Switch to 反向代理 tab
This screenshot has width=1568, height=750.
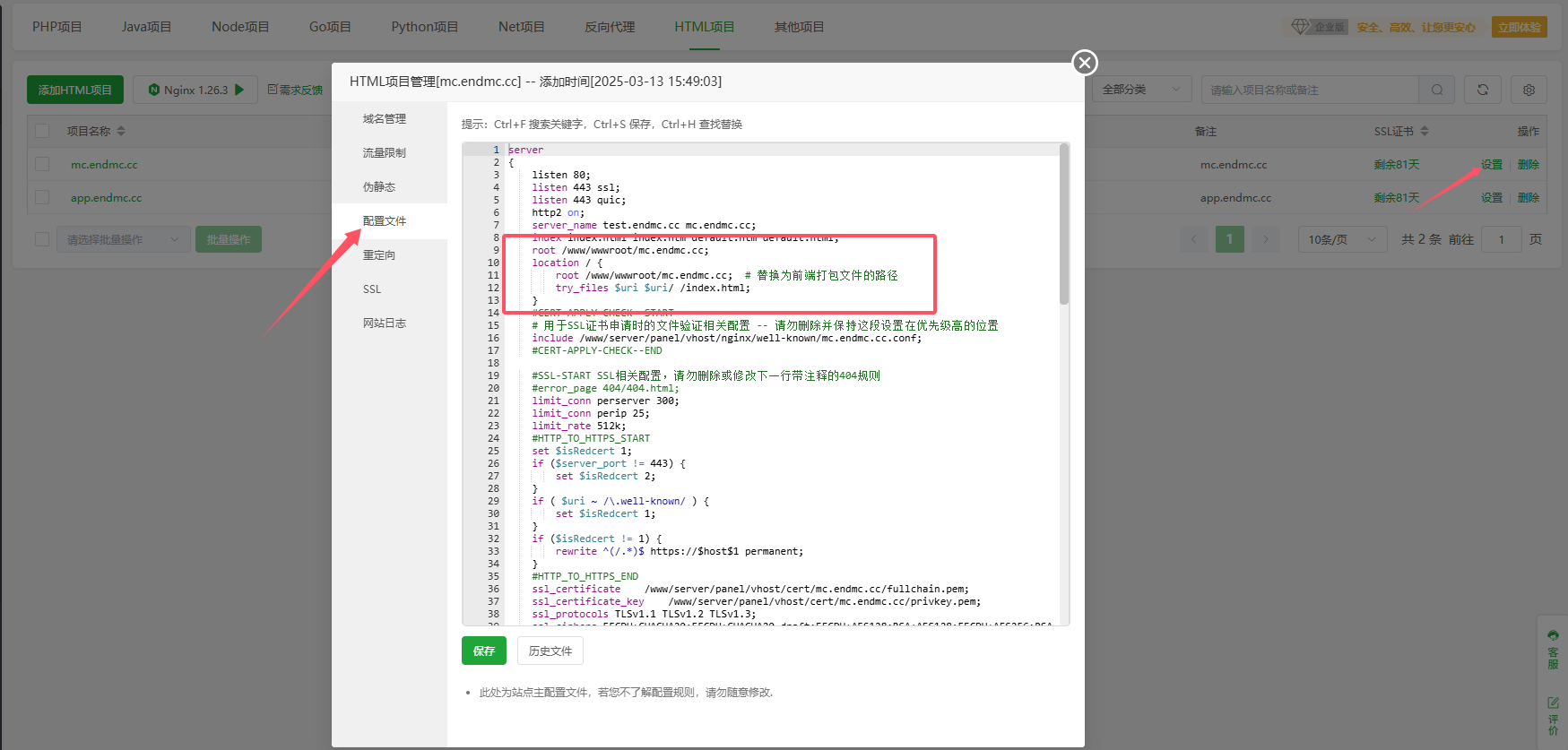coord(610,27)
